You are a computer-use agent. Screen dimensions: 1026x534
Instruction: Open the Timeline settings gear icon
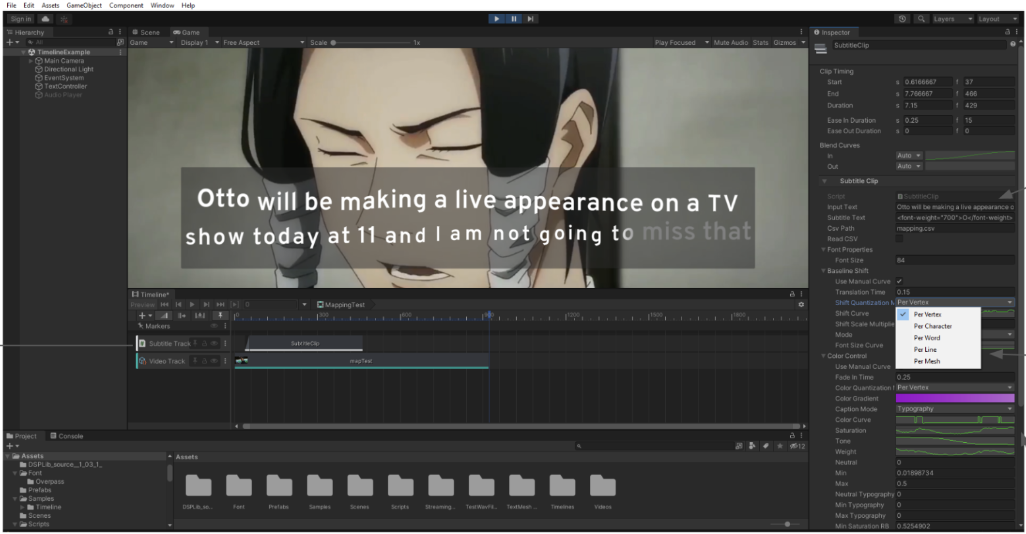(x=801, y=304)
